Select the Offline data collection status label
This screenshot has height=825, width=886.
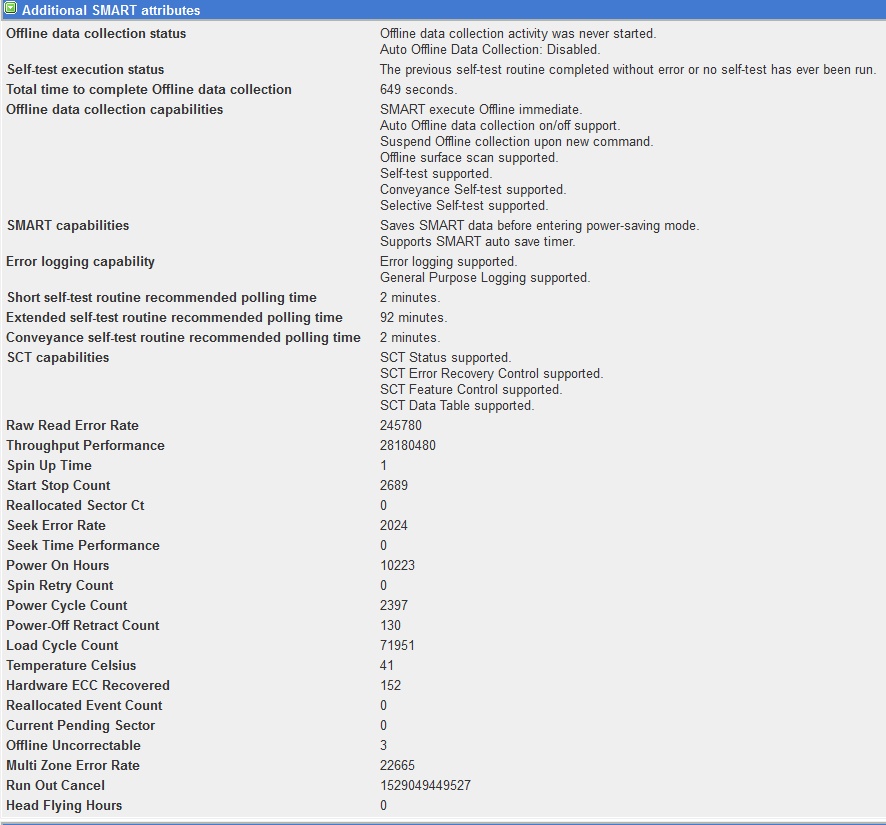coord(96,34)
